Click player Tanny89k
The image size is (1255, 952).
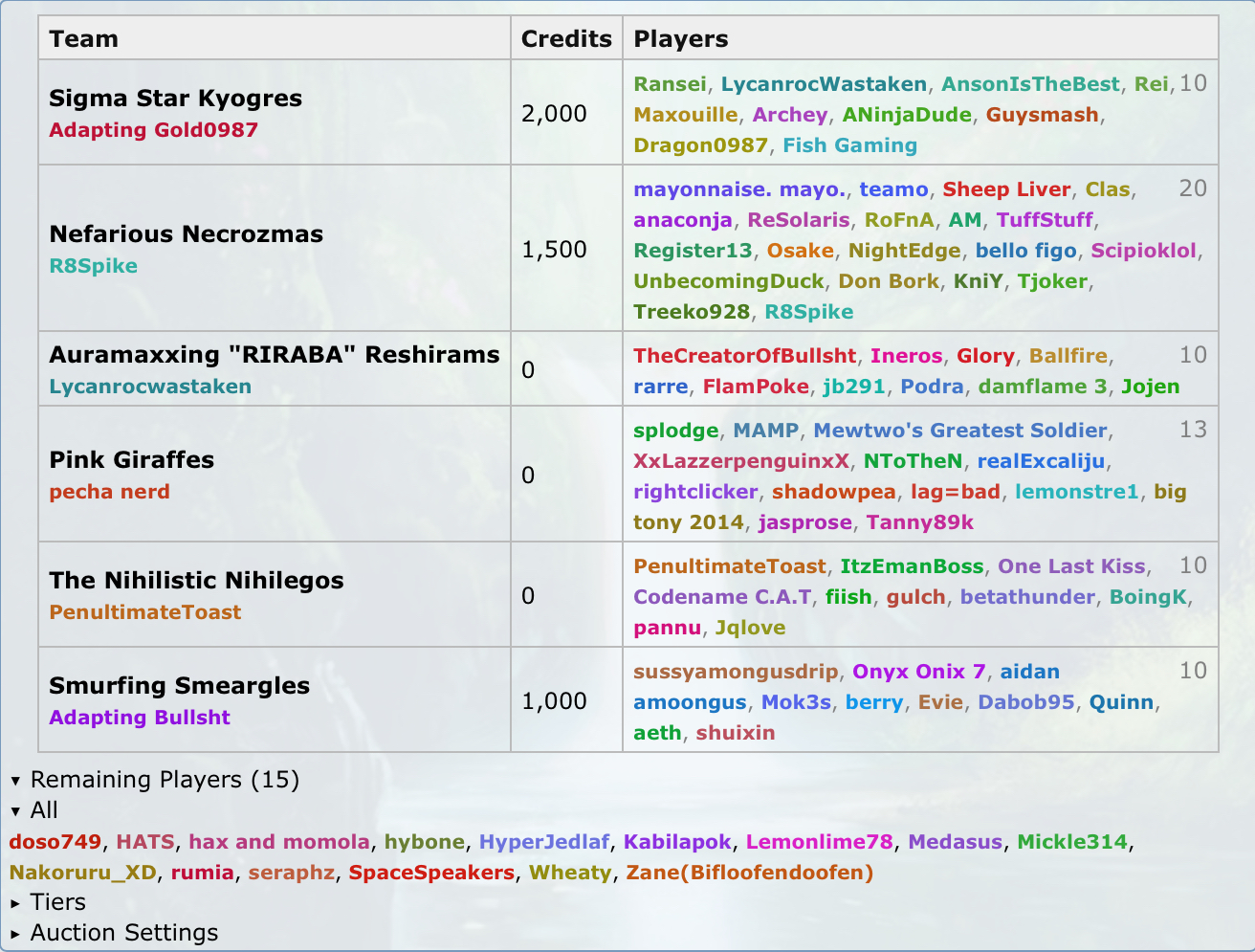tap(920, 522)
